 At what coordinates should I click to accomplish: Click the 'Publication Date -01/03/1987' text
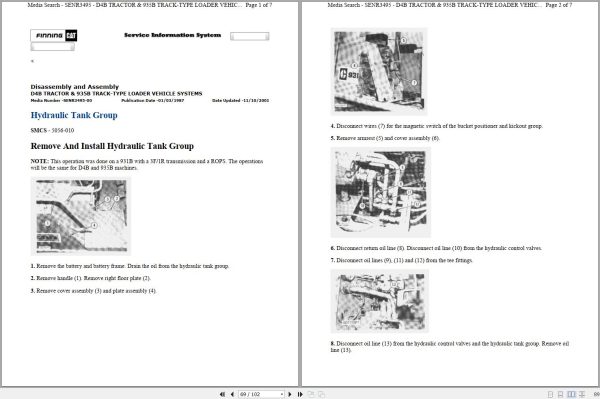153,101
